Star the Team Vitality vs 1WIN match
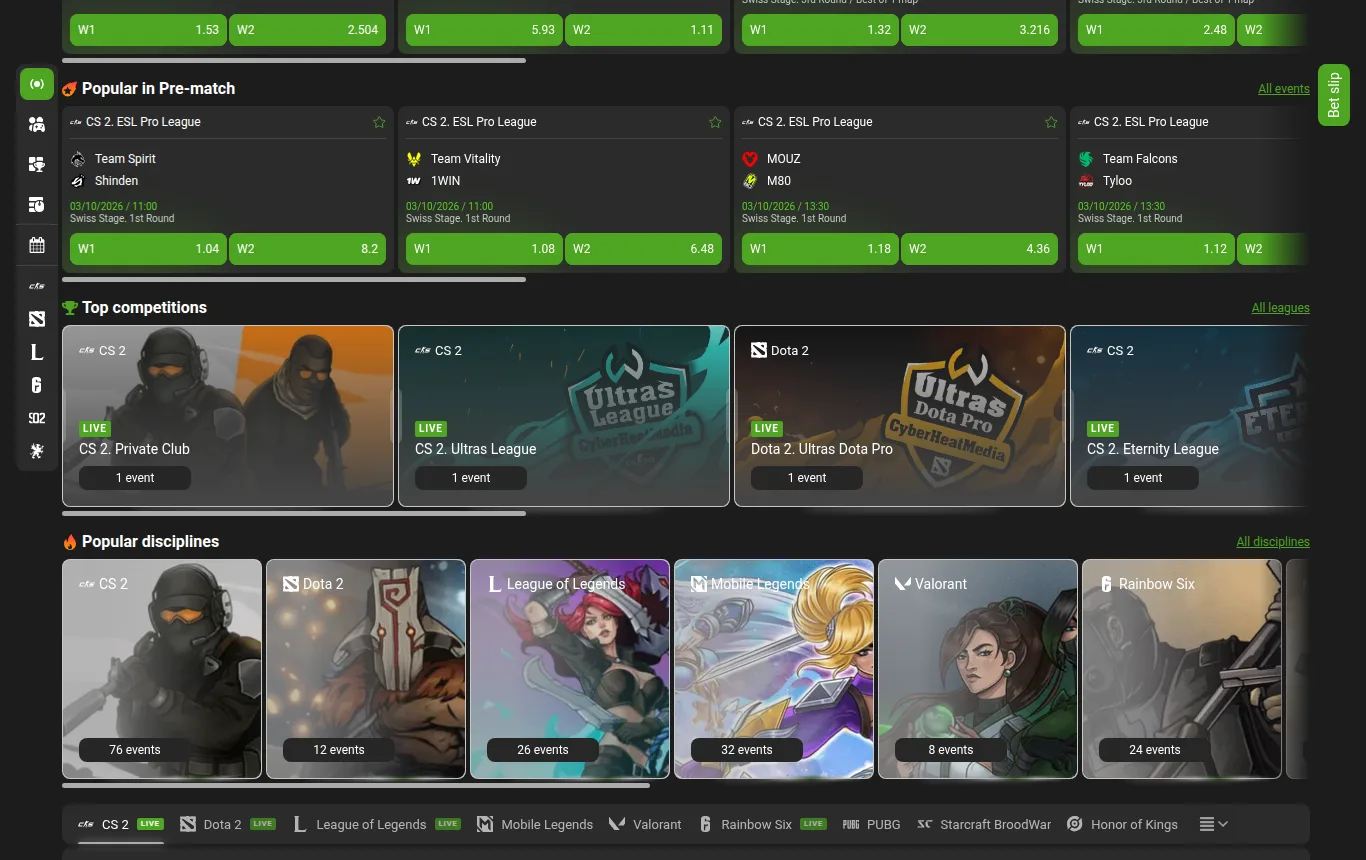1366x860 pixels. tap(715, 122)
